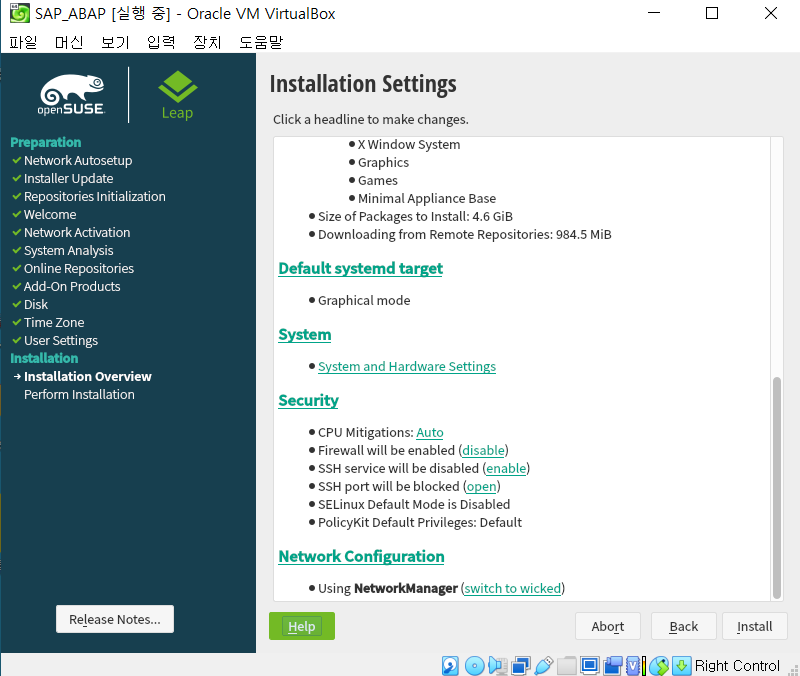Click the System Analysis step
The image size is (800, 676).
point(68,251)
